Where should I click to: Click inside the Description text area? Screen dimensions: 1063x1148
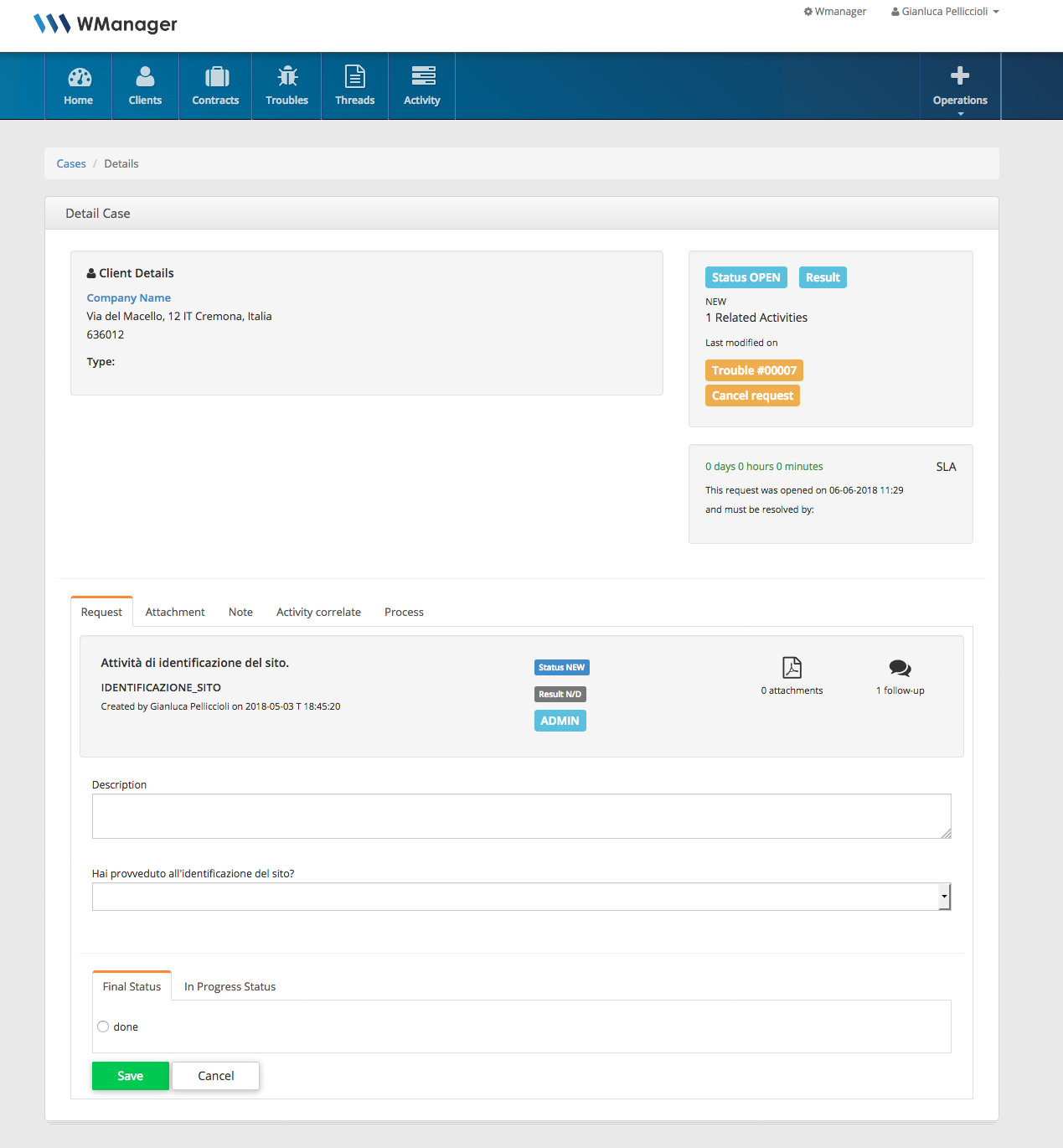(x=521, y=816)
